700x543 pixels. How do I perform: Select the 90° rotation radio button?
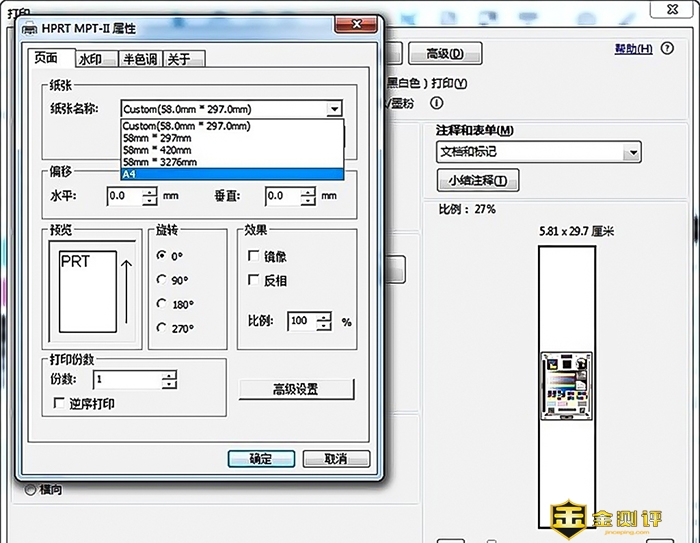(162, 279)
